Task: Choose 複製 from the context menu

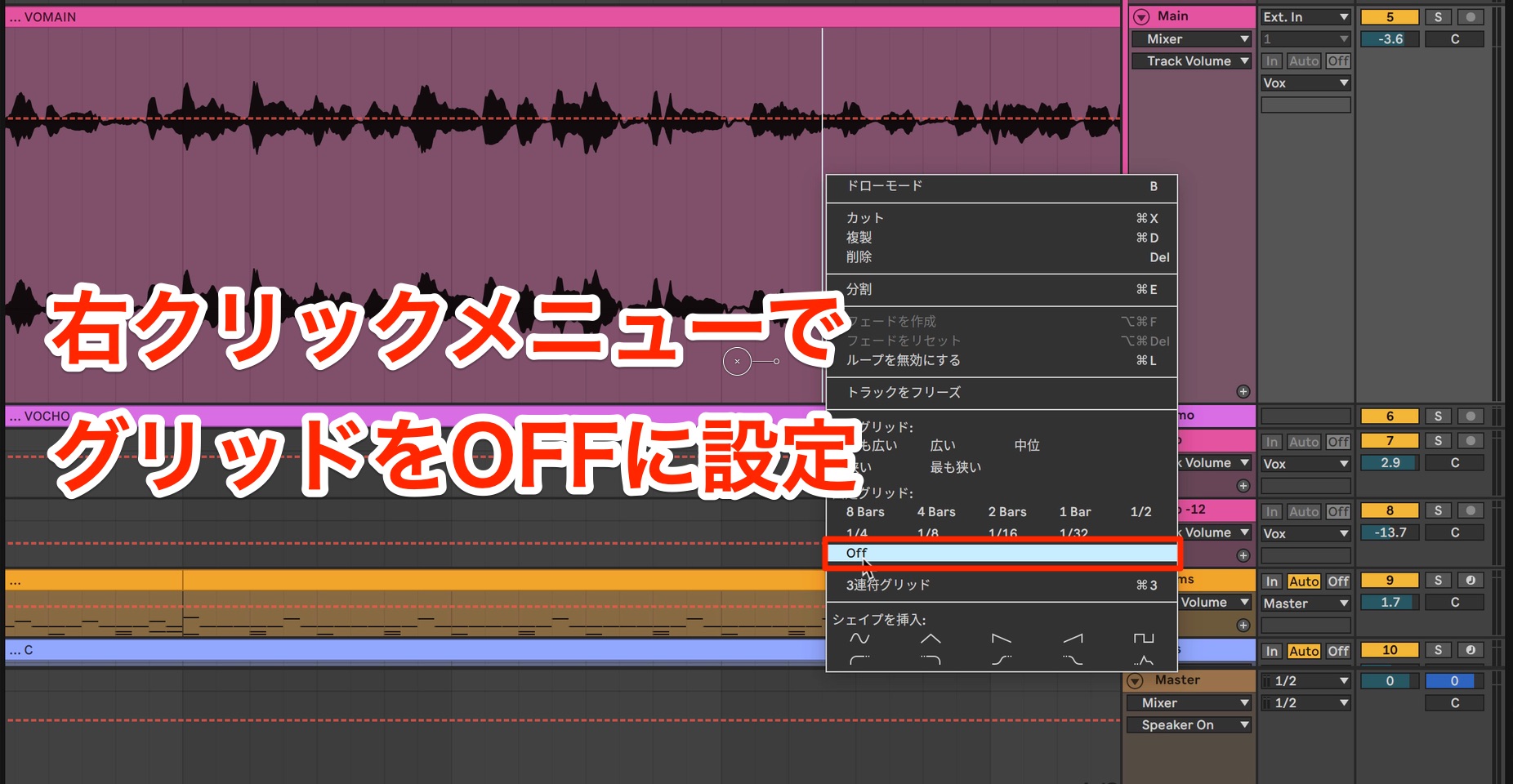Action: [1002, 238]
